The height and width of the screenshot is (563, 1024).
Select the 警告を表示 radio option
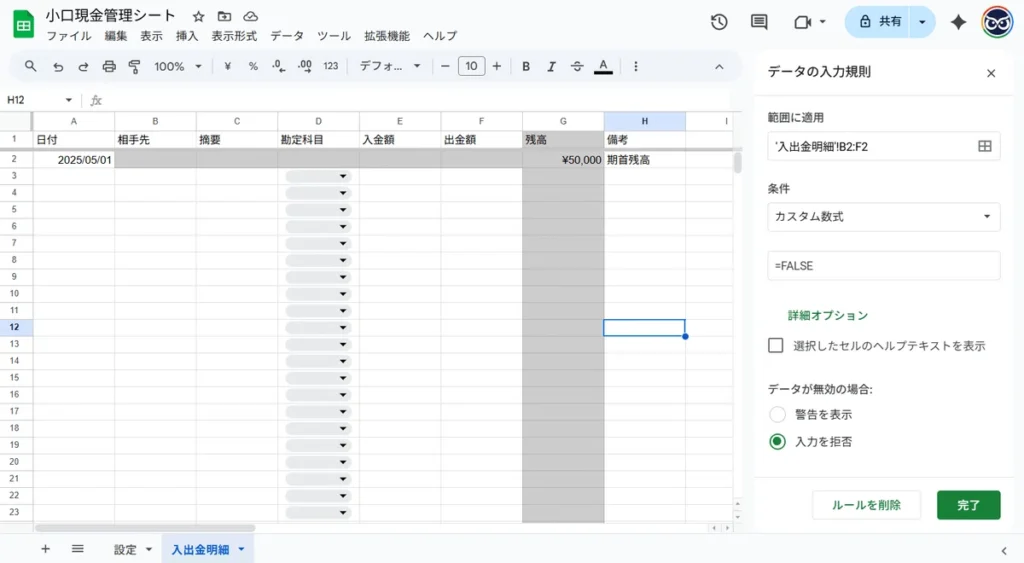777,414
